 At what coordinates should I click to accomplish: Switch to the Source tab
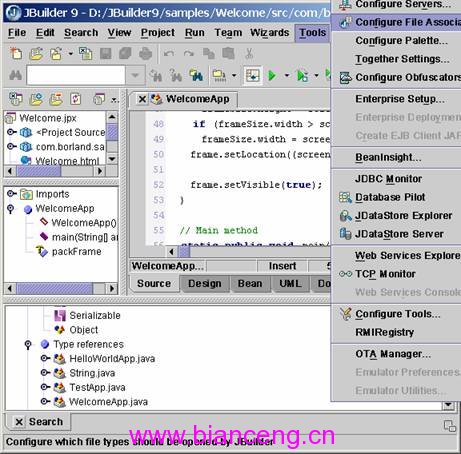click(x=154, y=284)
